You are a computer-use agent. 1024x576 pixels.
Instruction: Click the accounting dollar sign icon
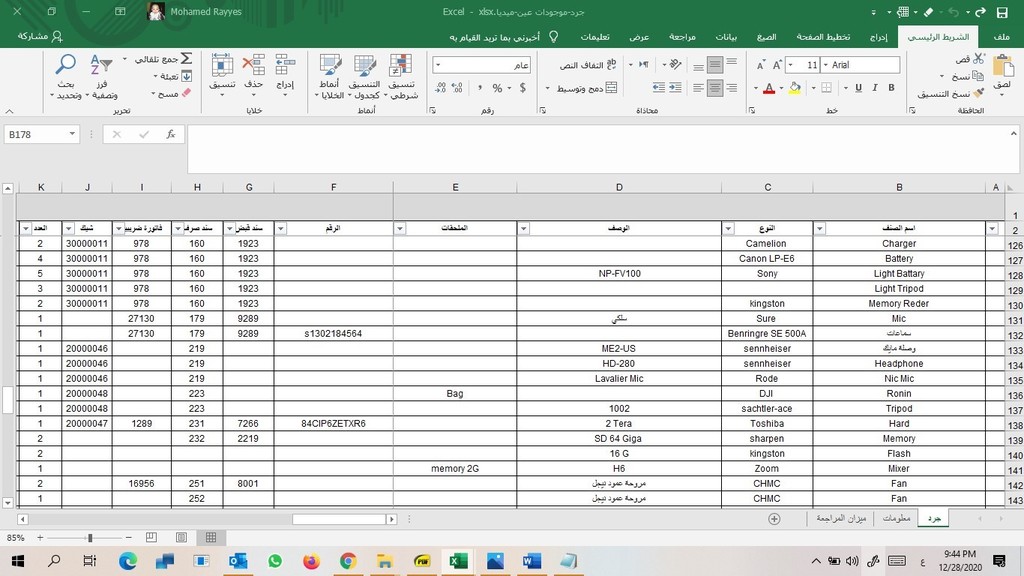[x=522, y=88]
